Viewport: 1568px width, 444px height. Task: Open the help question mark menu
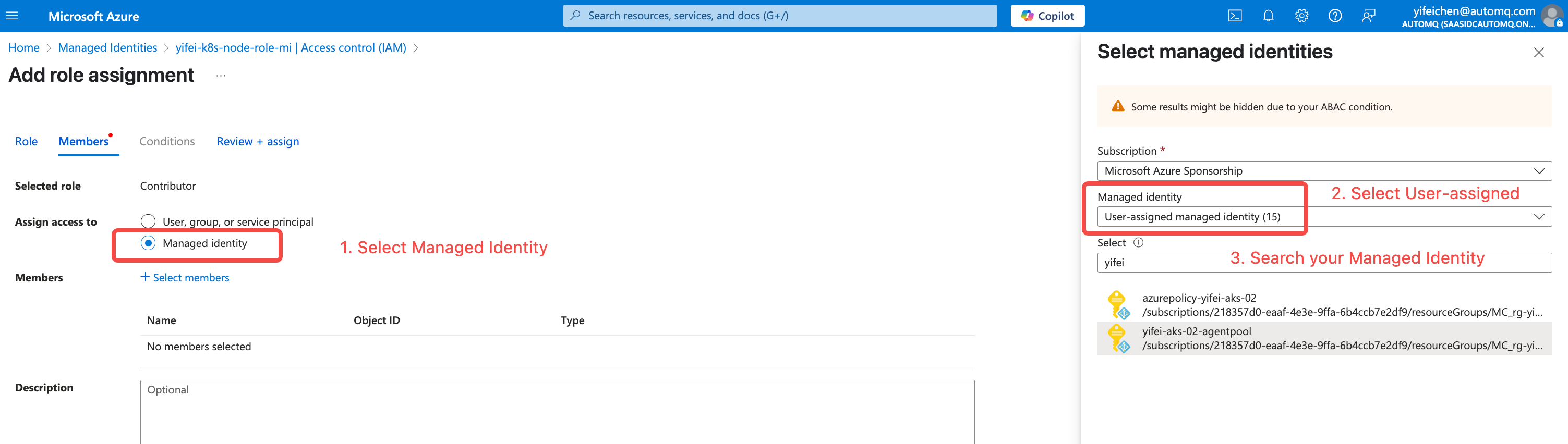1335,16
